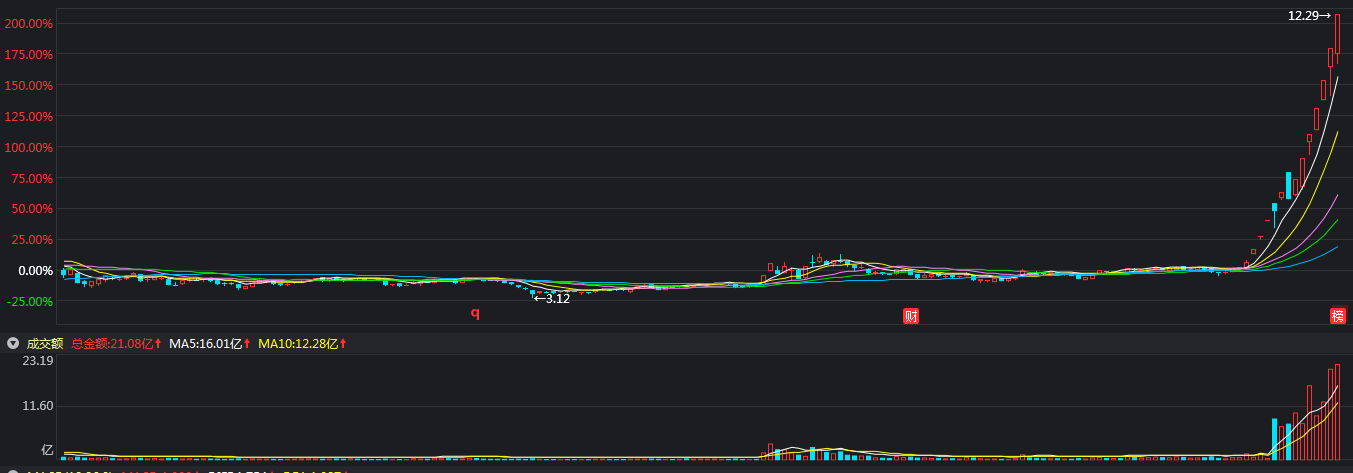Click the 50.00% axis label

(31, 209)
